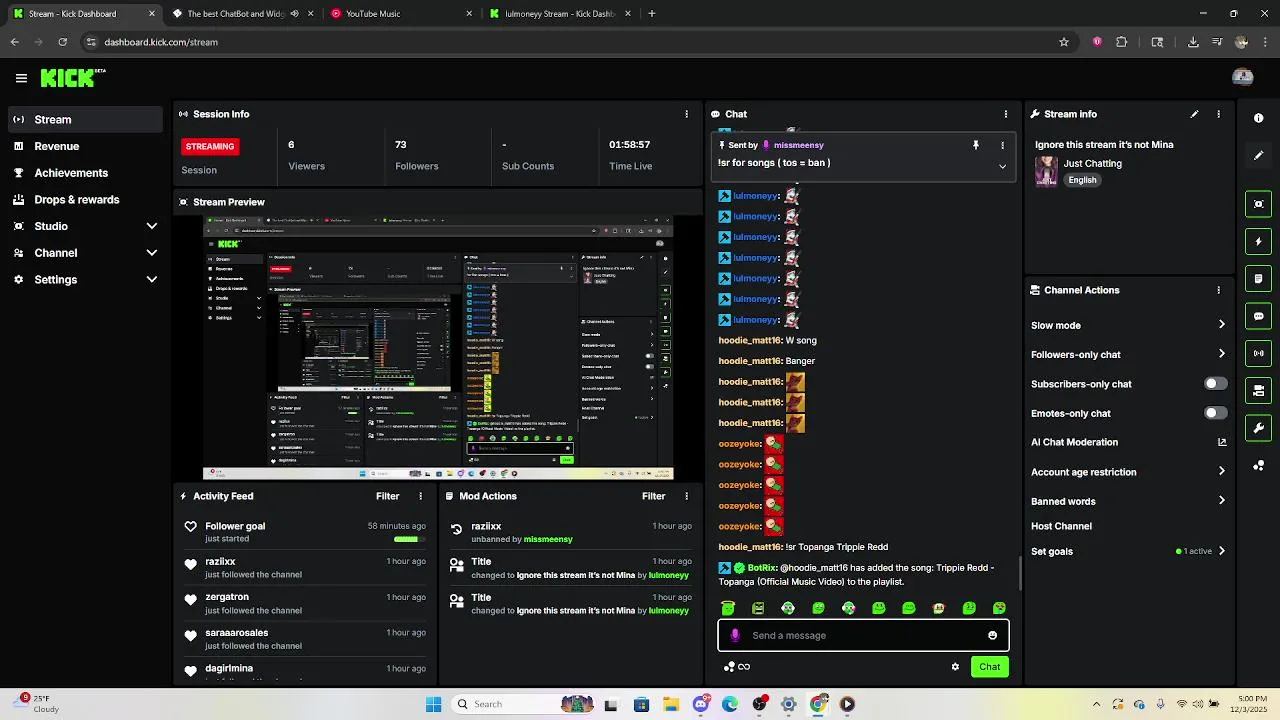Open the emoji picker in message box

pyautogui.click(x=992, y=635)
